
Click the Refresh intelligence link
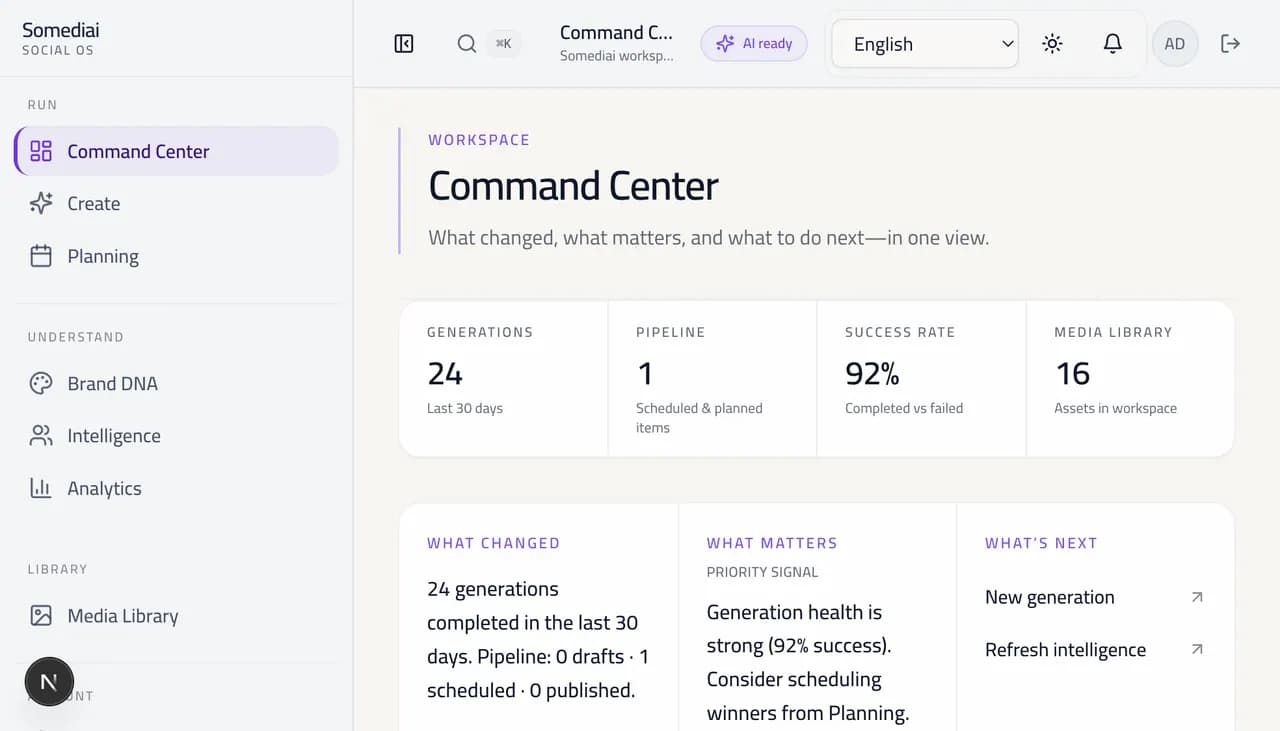click(1065, 649)
